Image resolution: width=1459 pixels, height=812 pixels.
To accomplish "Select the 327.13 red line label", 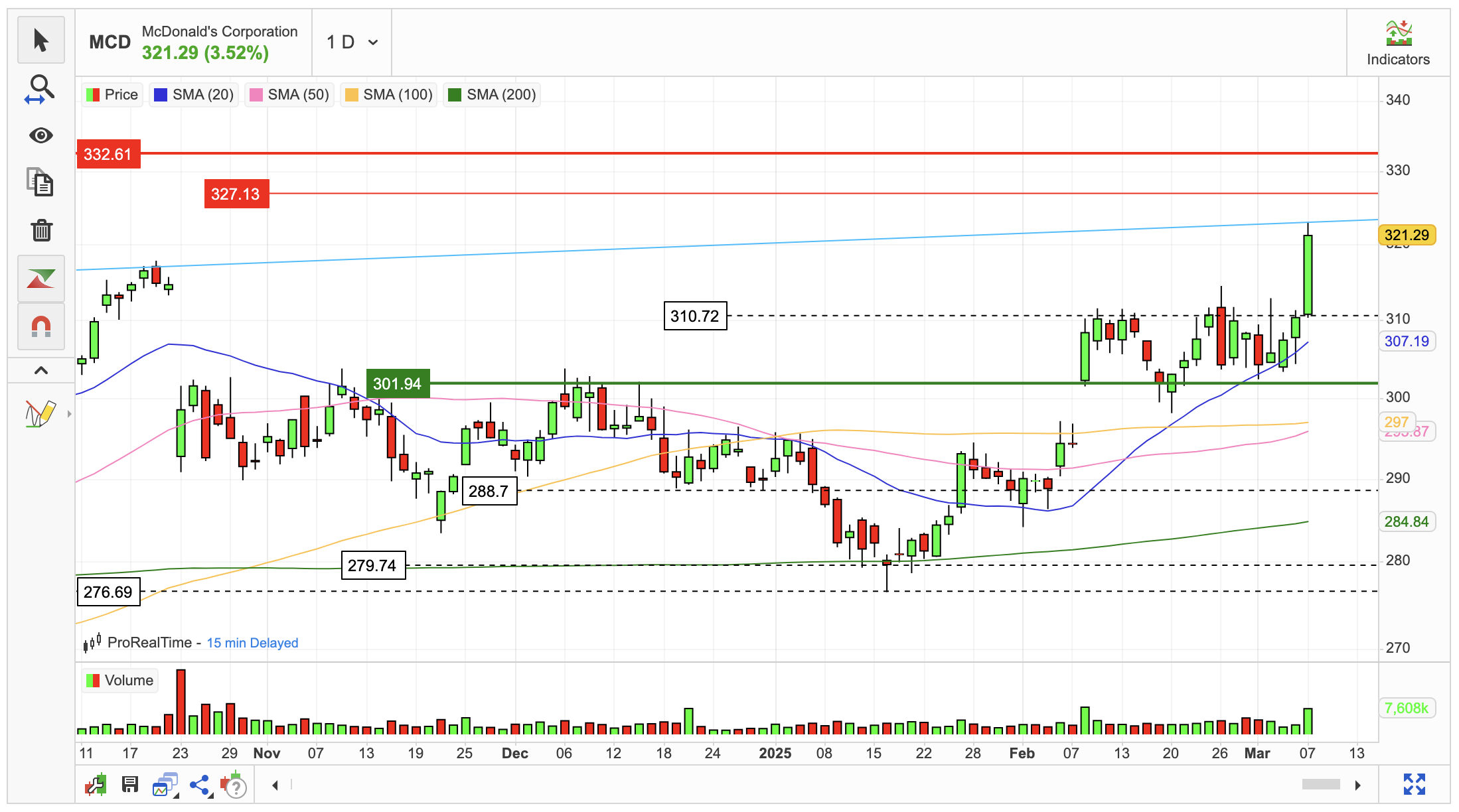I will (236, 194).
